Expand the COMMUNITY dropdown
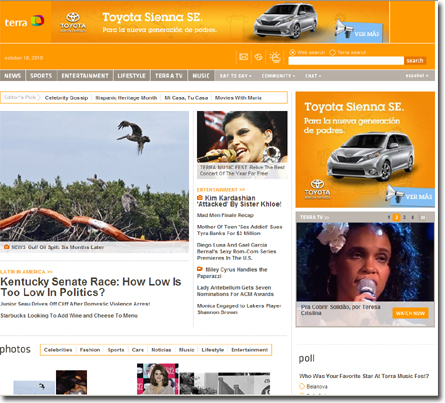 click(278, 76)
